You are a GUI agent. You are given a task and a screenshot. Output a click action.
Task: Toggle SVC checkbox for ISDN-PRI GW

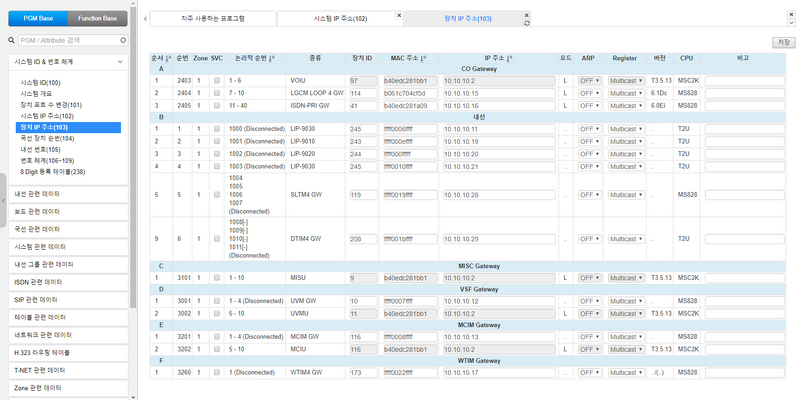217,106
